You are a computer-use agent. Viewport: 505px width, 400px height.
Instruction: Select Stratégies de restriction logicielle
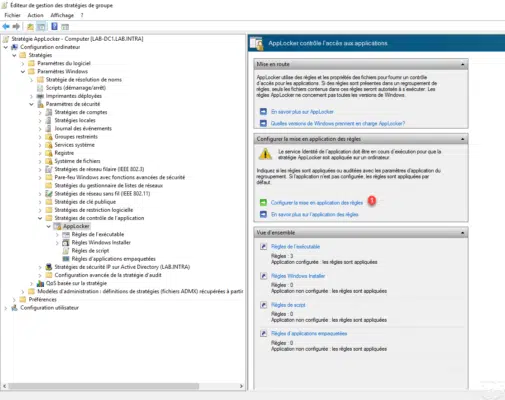[94, 210]
